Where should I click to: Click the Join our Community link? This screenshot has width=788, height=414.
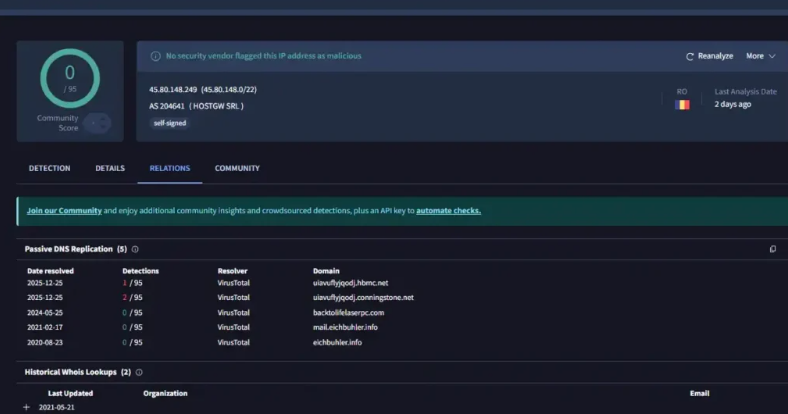(64, 211)
